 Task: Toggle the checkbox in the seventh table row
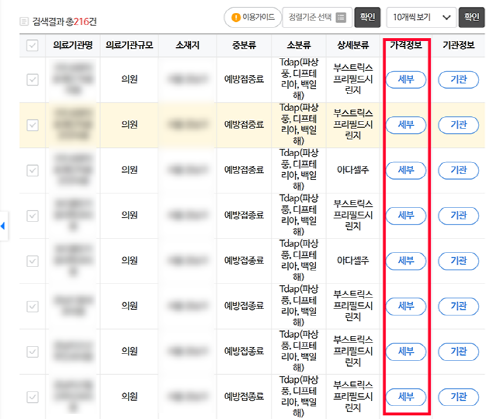click(32, 352)
